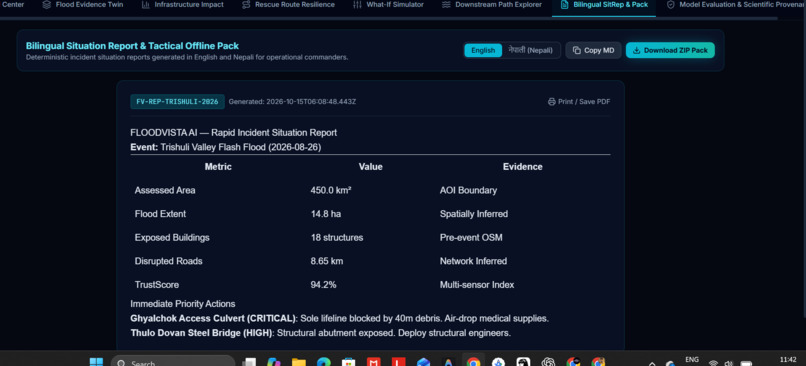Click the Spatially Inferred evidence cell
This screenshot has width=806, height=366.
(x=474, y=214)
